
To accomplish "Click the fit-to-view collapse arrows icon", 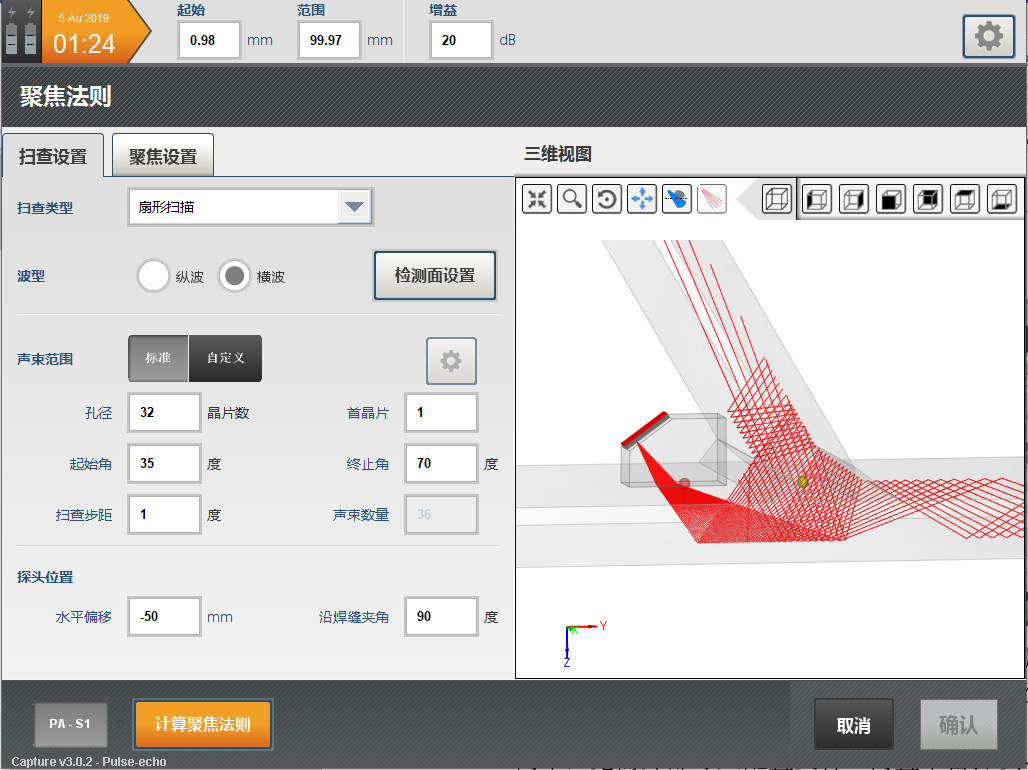I will coord(537,199).
